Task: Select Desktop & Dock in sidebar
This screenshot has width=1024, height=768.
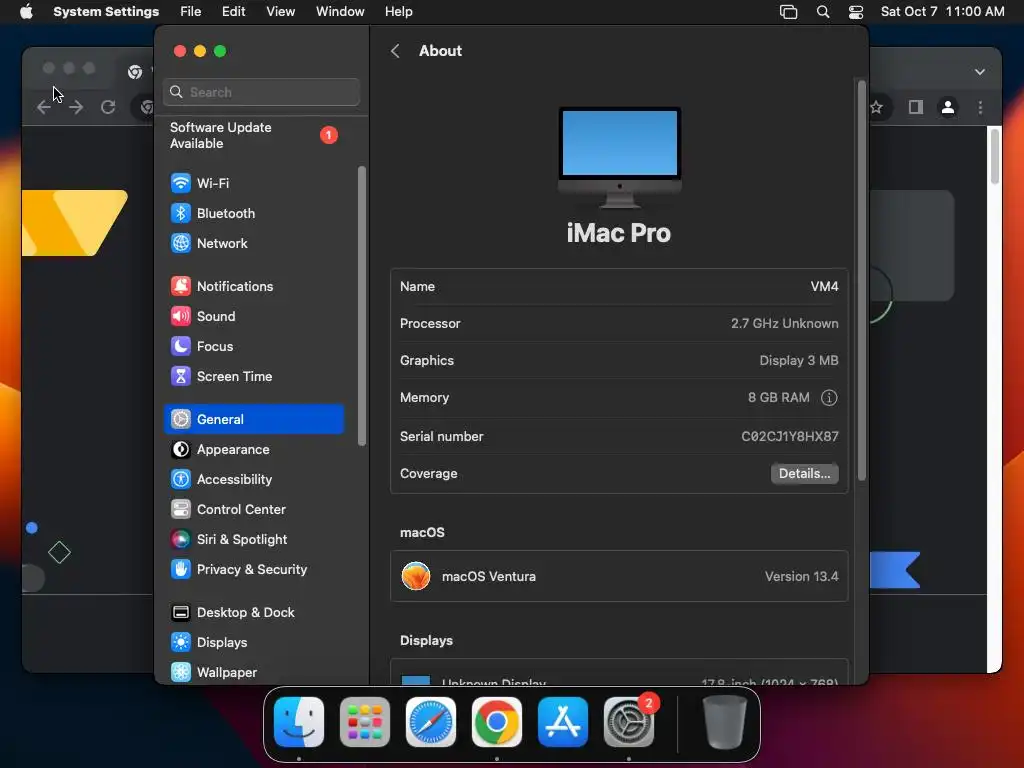Action: pos(254,613)
